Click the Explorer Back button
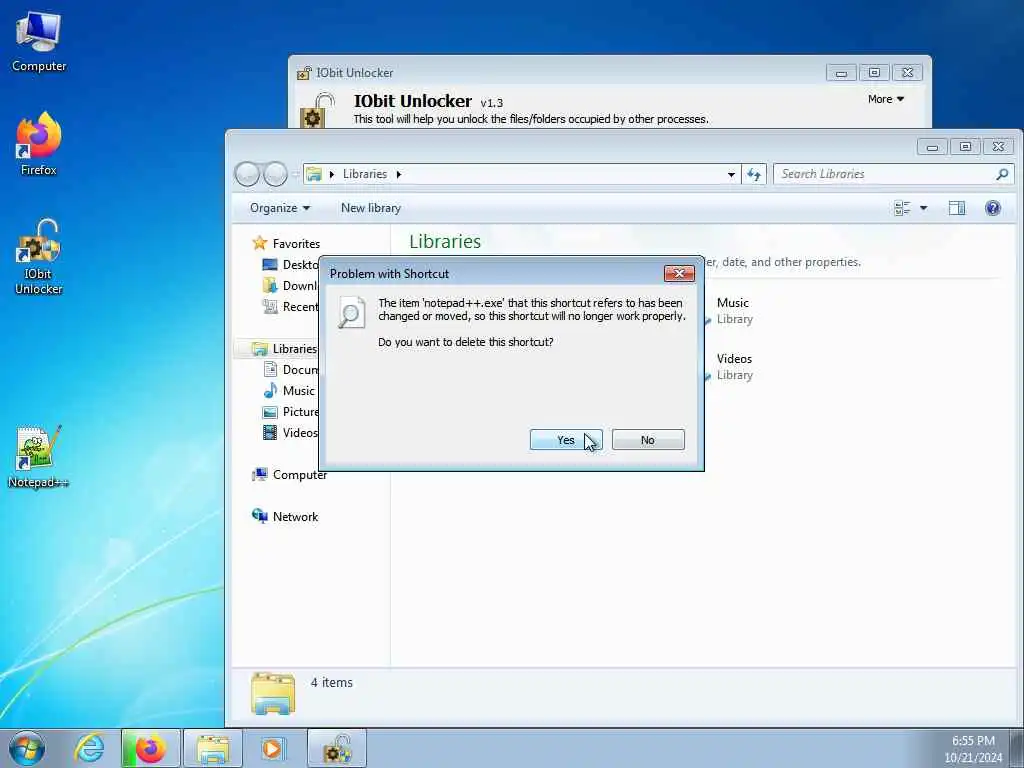This screenshot has width=1024, height=768. [248, 174]
